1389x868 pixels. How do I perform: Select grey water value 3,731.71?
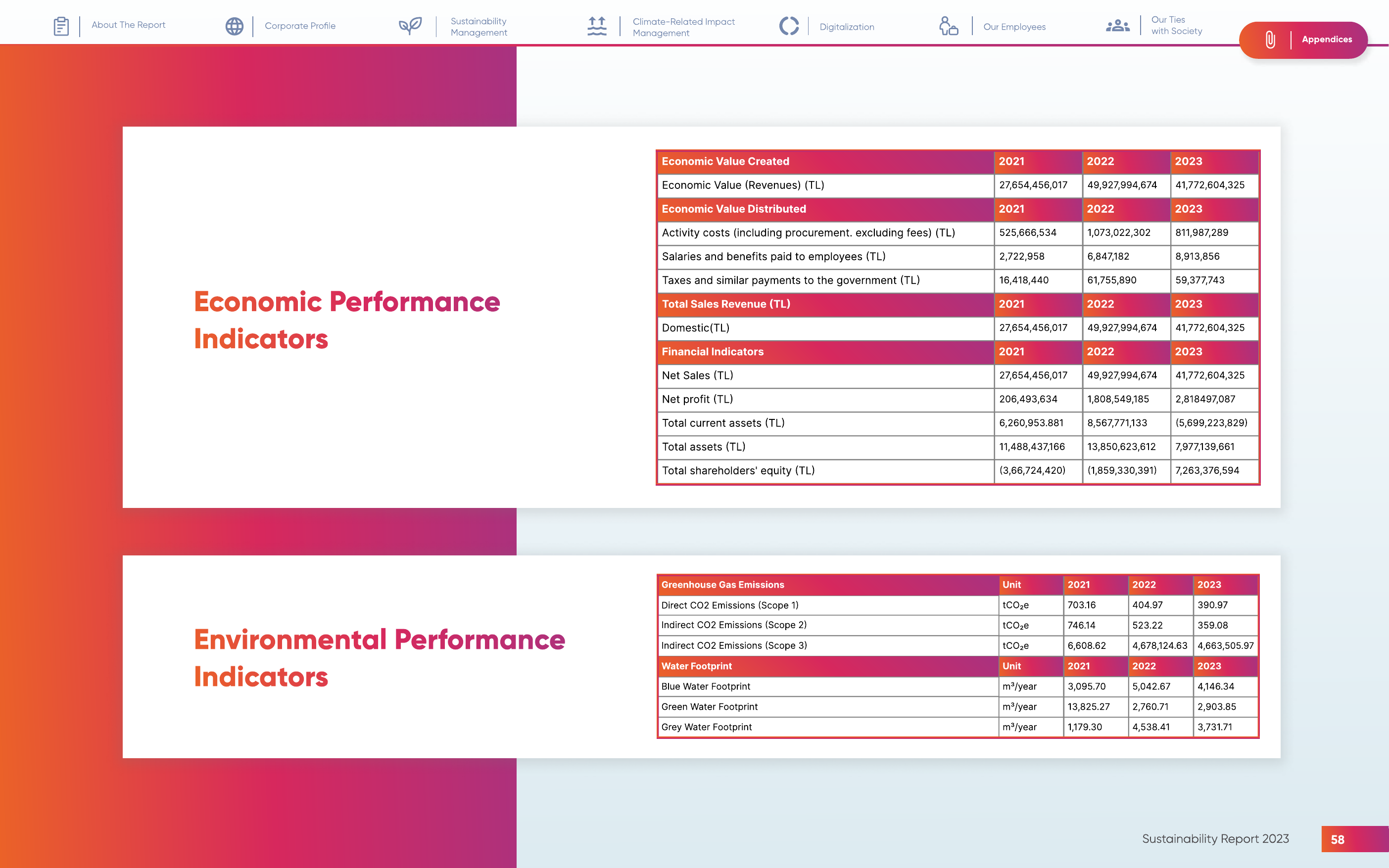[1214, 727]
